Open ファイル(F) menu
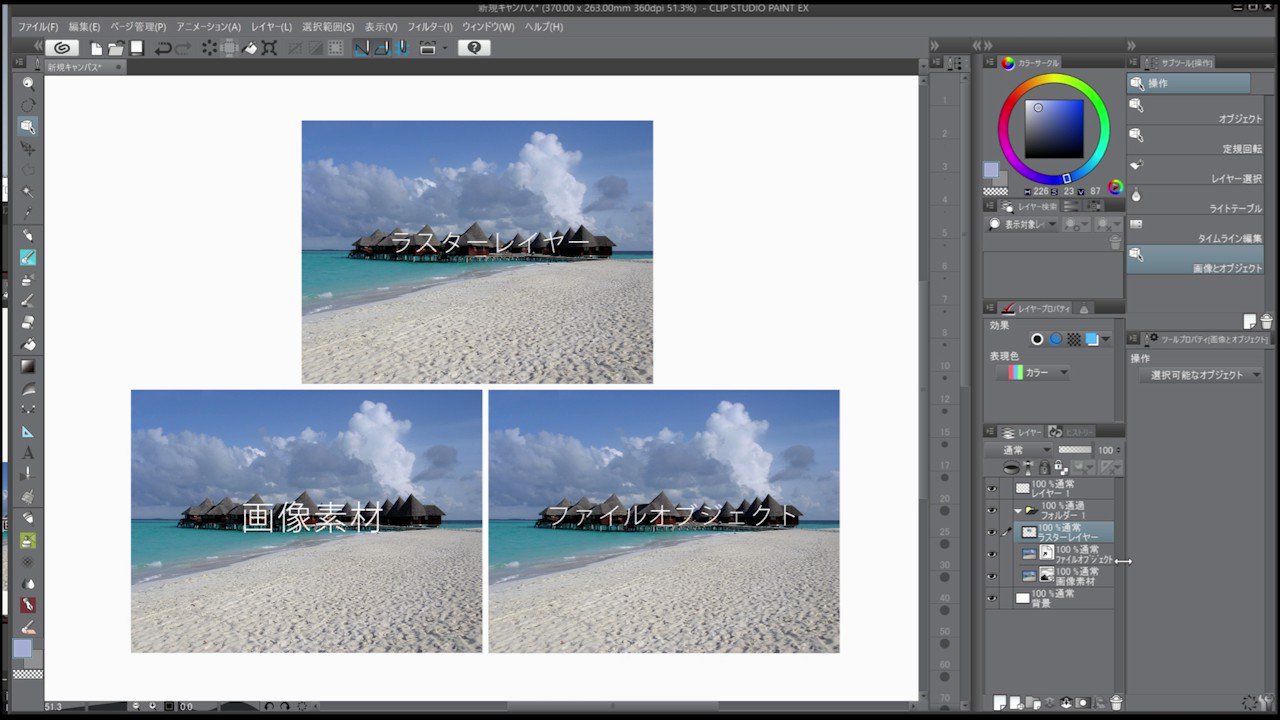 point(38,26)
